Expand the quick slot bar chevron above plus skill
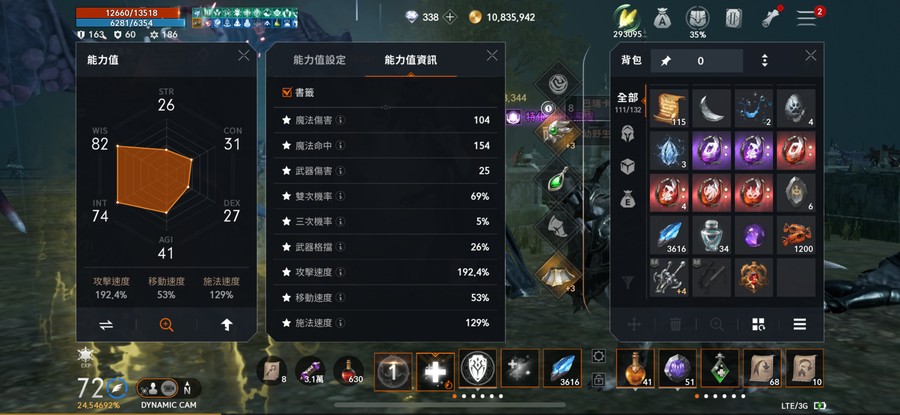 [x=435, y=355]
